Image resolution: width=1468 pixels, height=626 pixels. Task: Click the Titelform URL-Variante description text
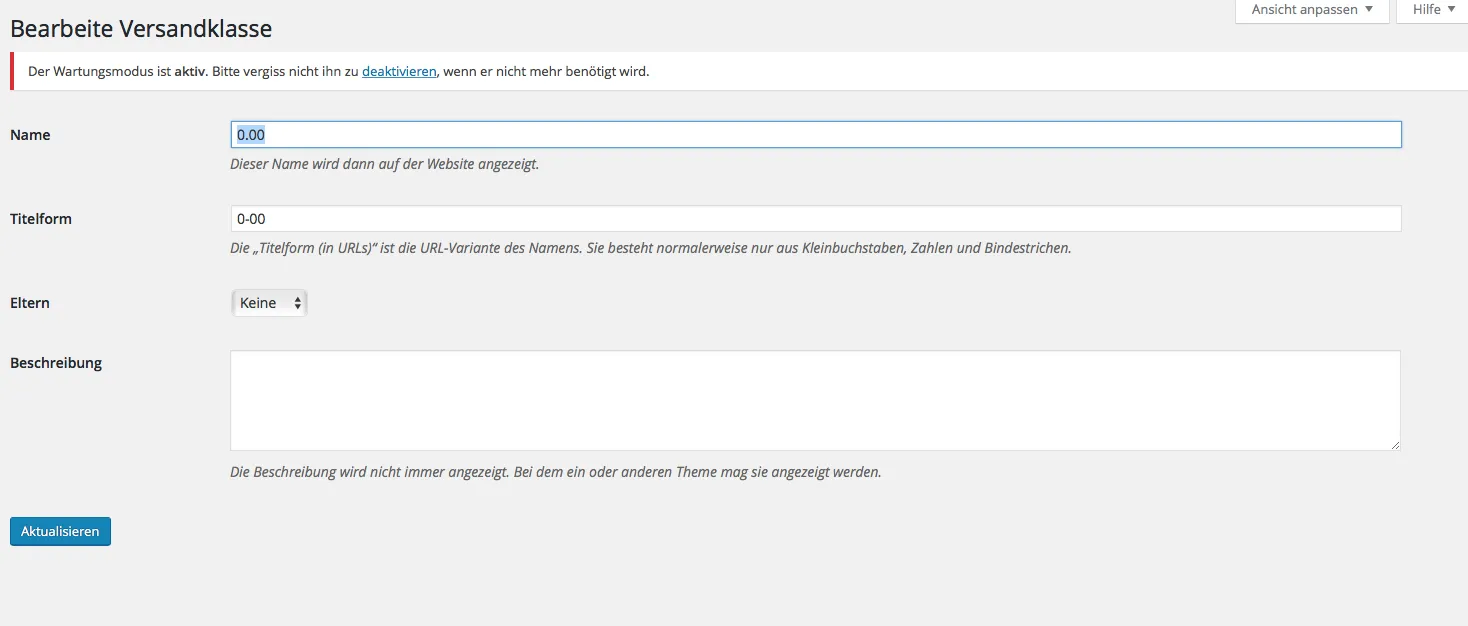point(651,248)
